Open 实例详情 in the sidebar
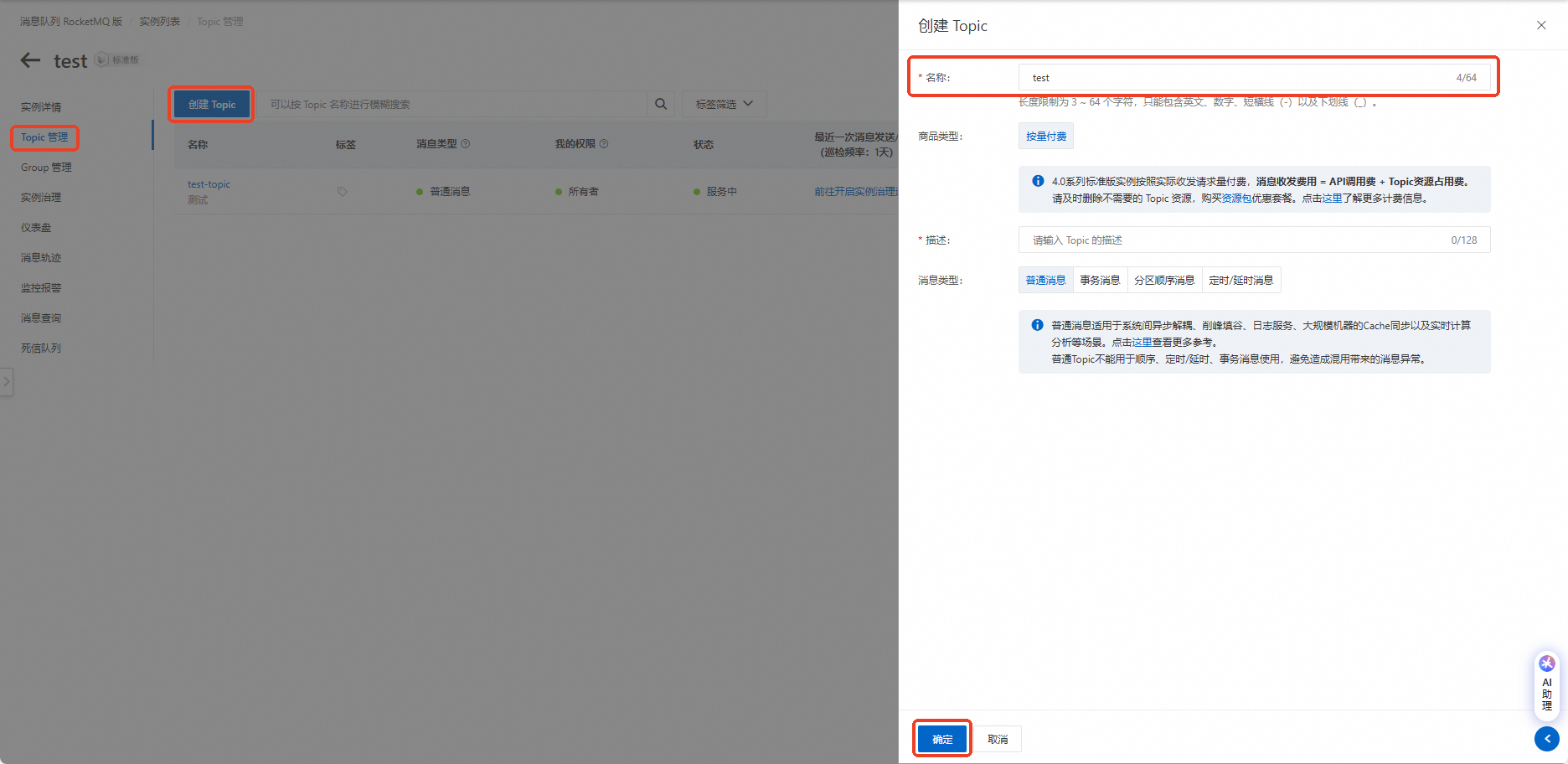Image resolution: width=1568 pixels, height=764 pixels. [x=41, y=107]
